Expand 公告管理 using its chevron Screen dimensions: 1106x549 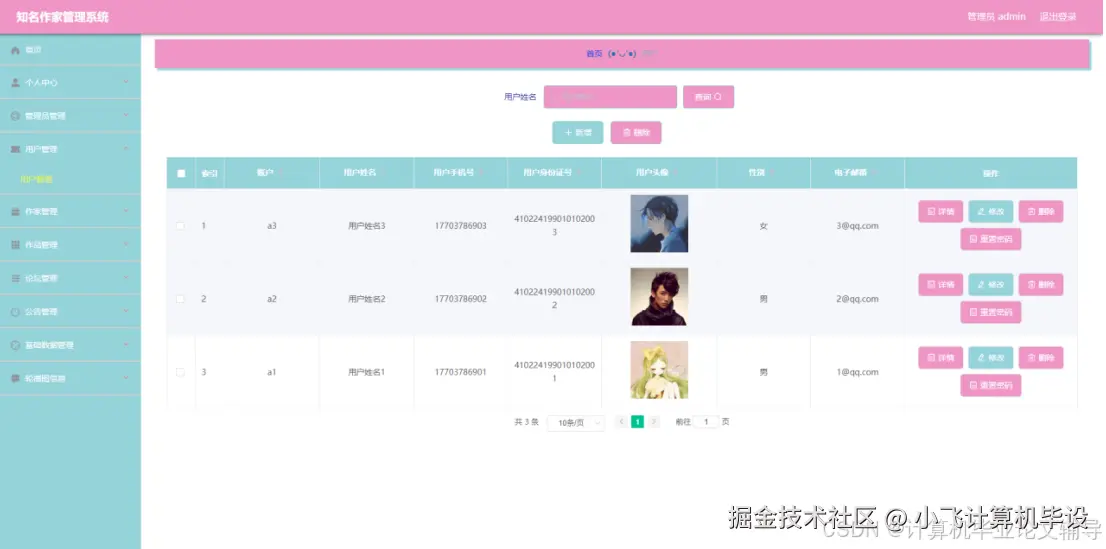coord(126,311)
